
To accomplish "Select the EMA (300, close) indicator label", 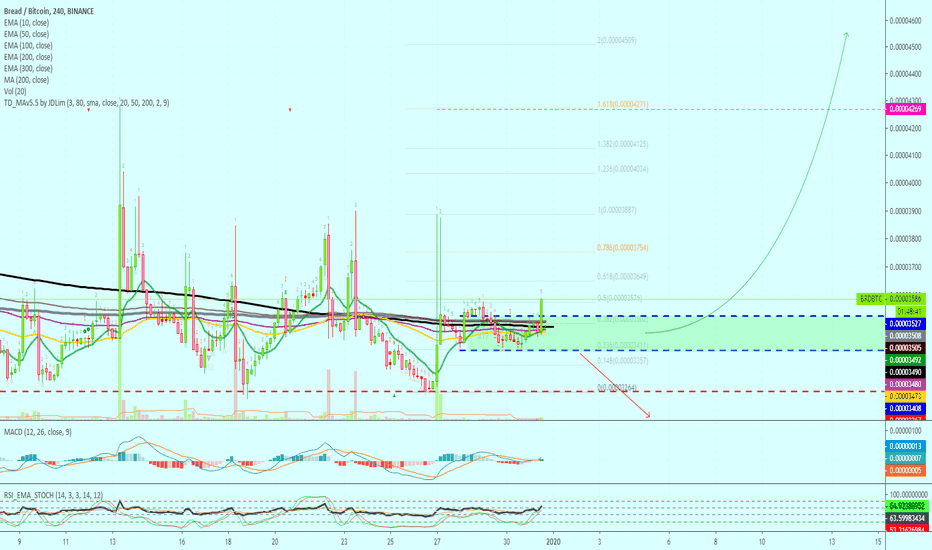I will pos(28,68).
